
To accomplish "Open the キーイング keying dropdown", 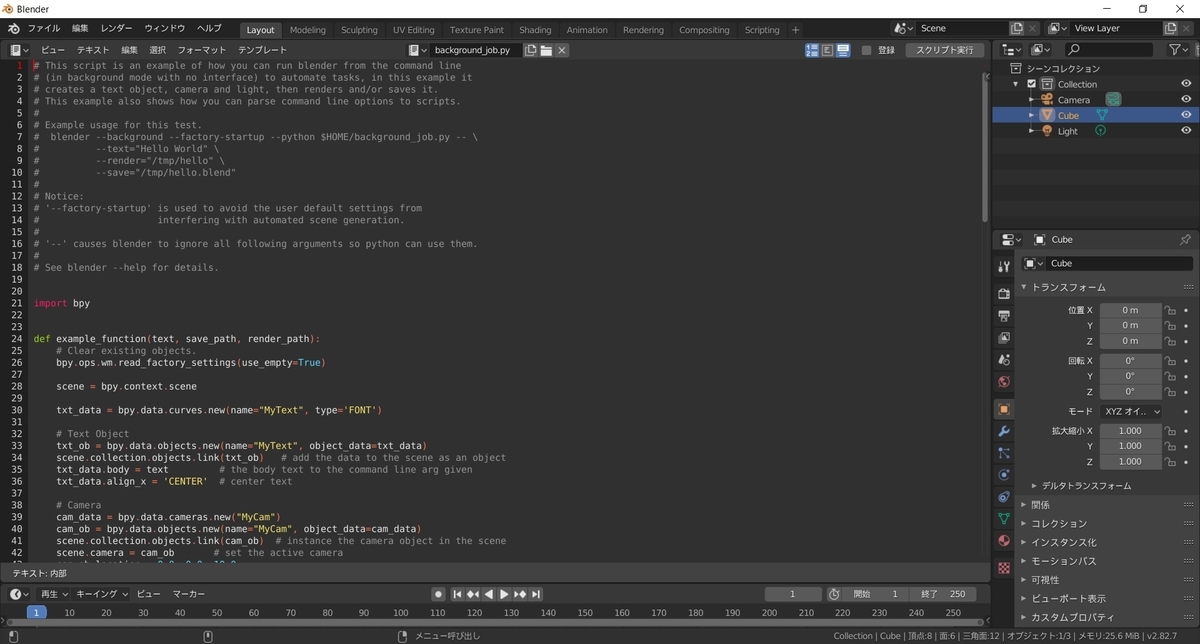I will click(x=102, y=594).
